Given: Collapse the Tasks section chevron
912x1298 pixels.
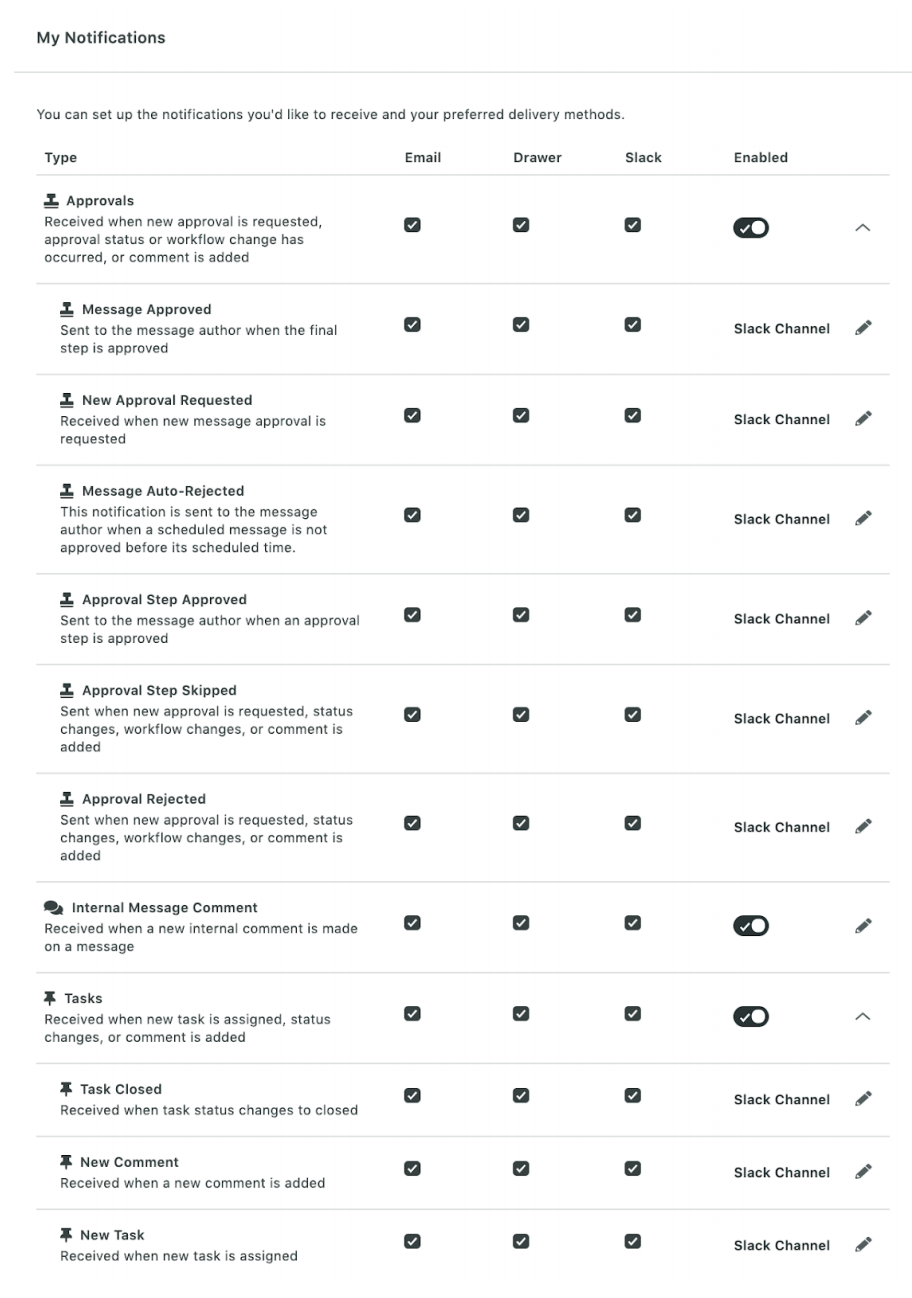Looking at the screenshot, I should pos(863,1015).
